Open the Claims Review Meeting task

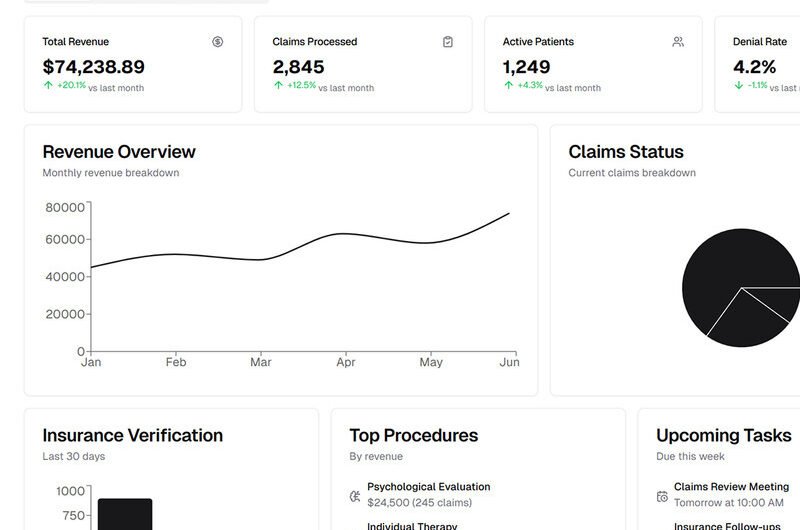pos(731,487)
